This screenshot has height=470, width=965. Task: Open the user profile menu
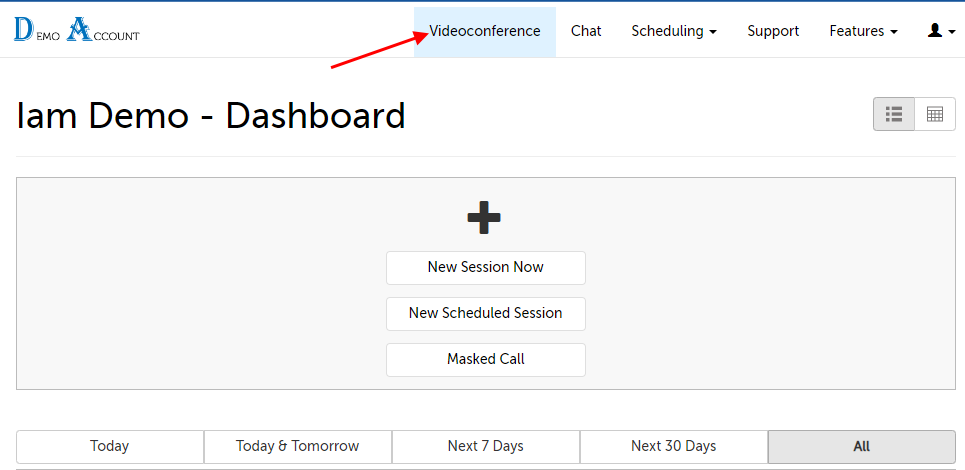pos(941,31)
